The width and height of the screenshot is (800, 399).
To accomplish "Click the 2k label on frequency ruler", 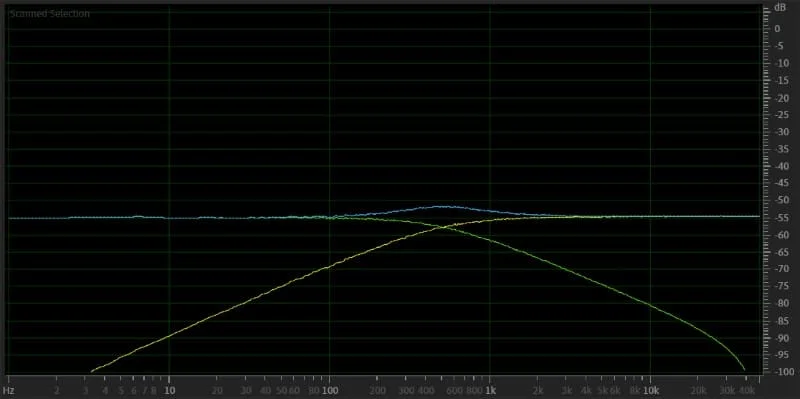I will click(538, 391).
